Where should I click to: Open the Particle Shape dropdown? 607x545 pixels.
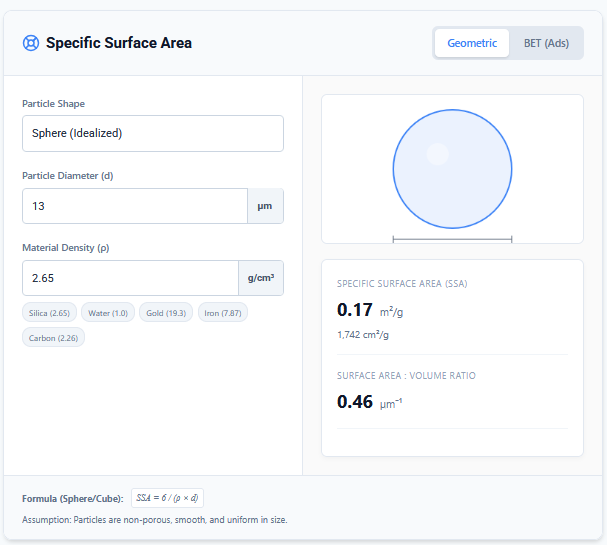[x=153, y=133]
